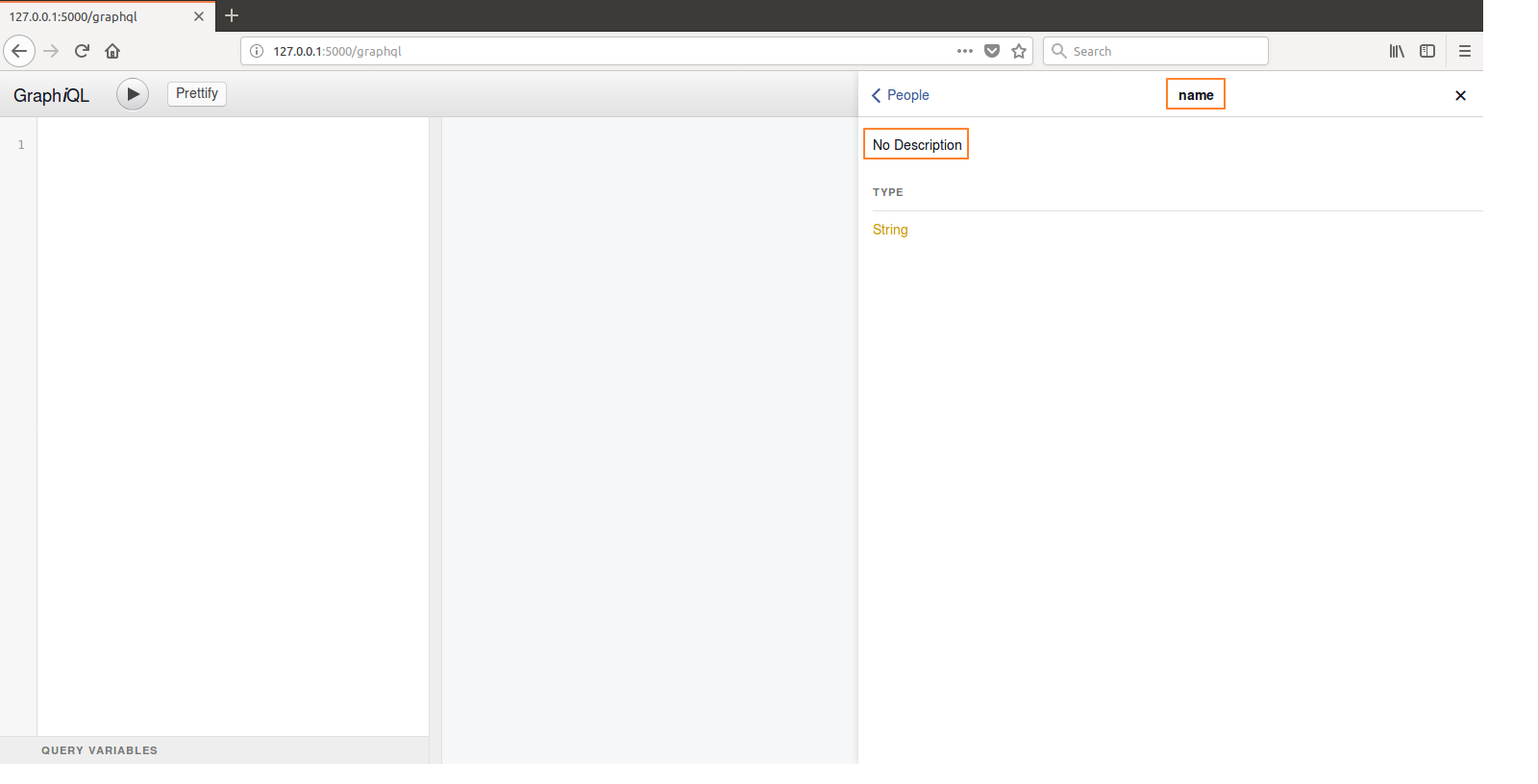Open the String type link
The height and width of the screenshot is (784, 1538).
coord(890,230)
